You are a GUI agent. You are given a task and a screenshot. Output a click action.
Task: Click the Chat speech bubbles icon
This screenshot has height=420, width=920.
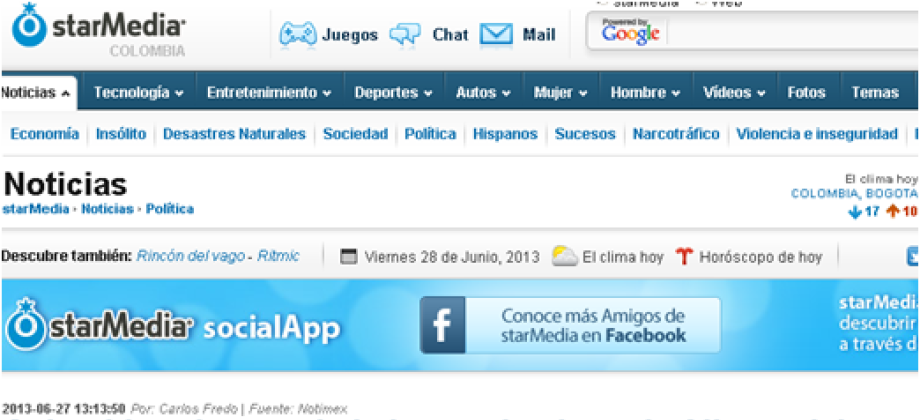click(405, 35)
